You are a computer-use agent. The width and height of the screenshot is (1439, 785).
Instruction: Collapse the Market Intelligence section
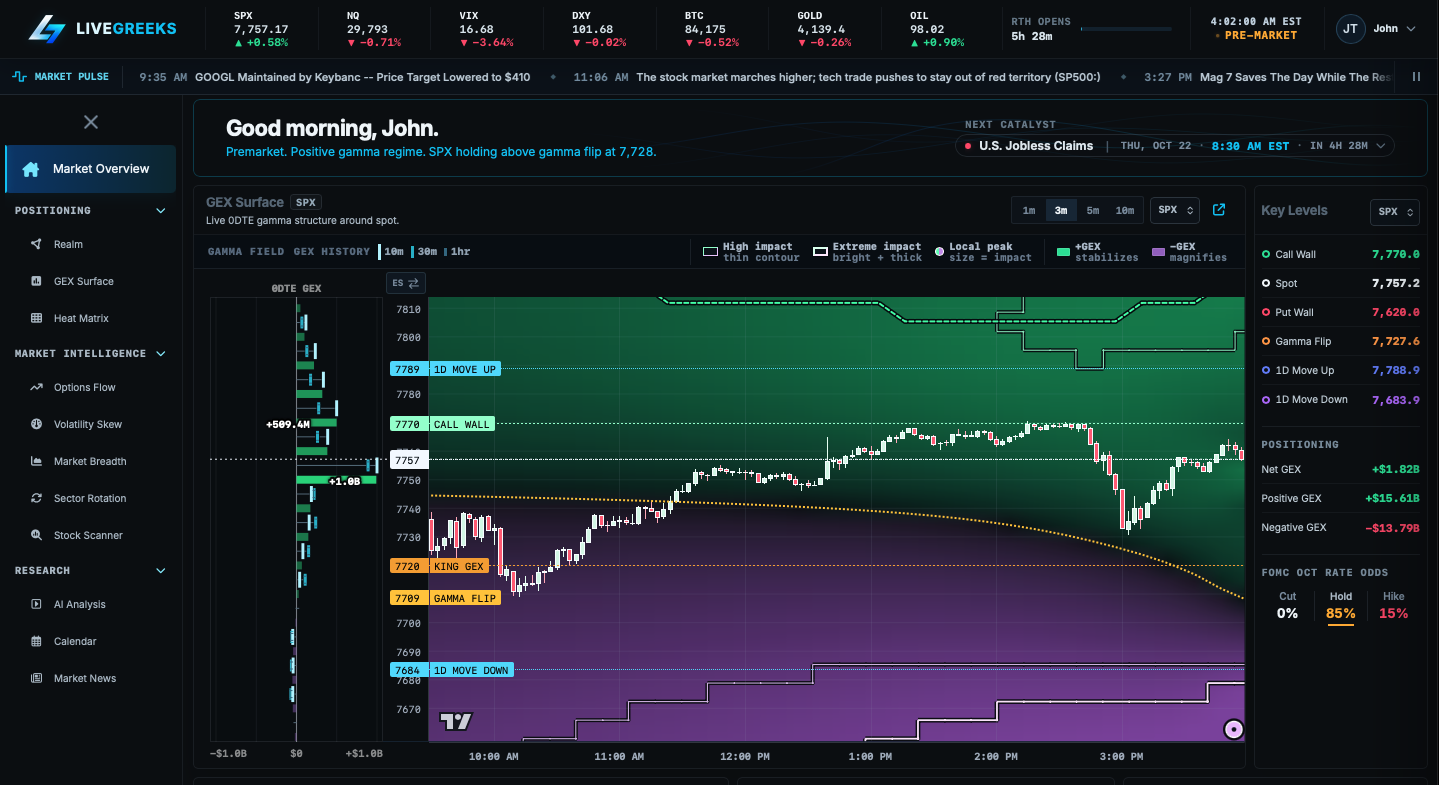[x=161, y=354]
